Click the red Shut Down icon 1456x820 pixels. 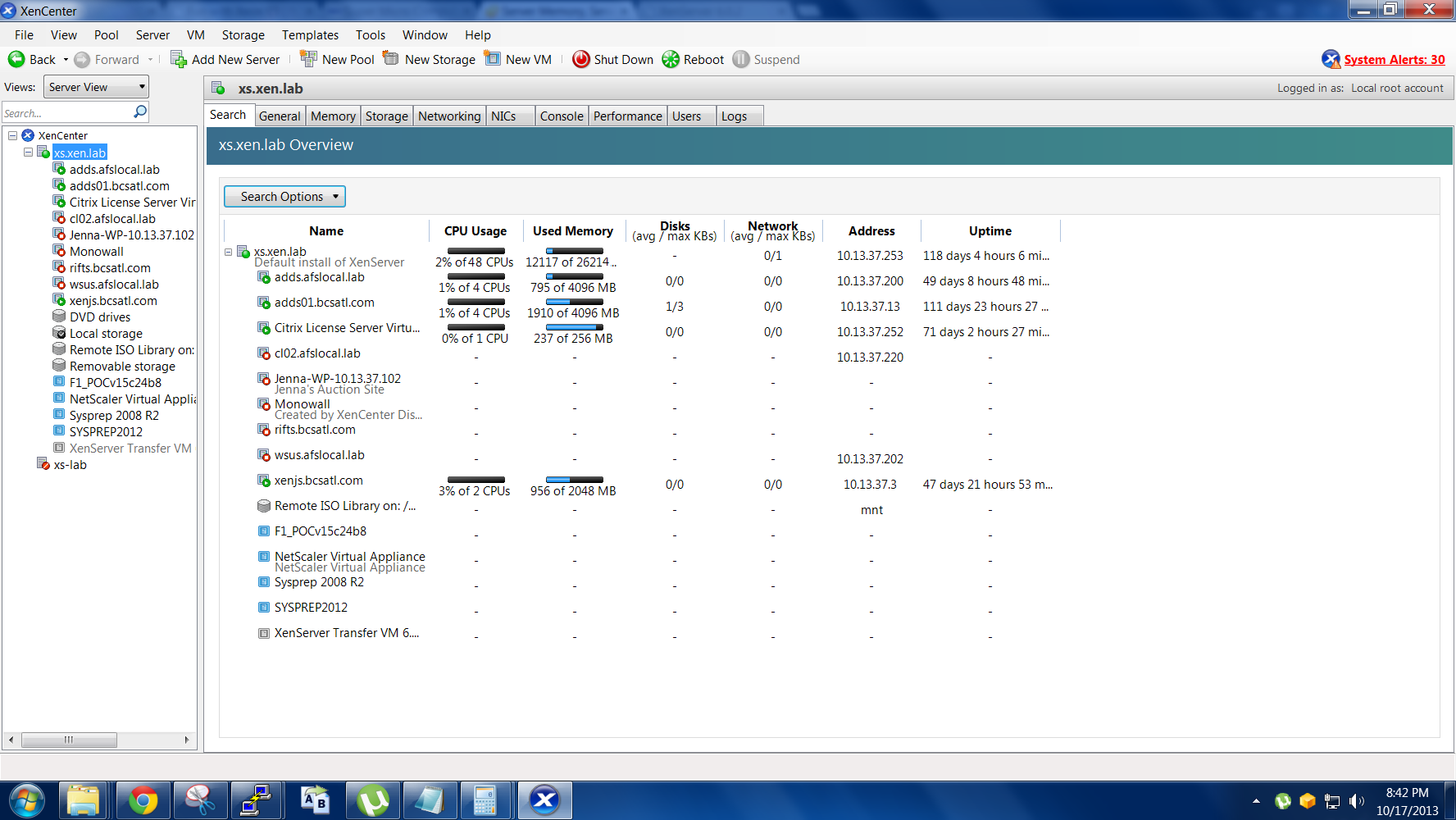point(581,59)
